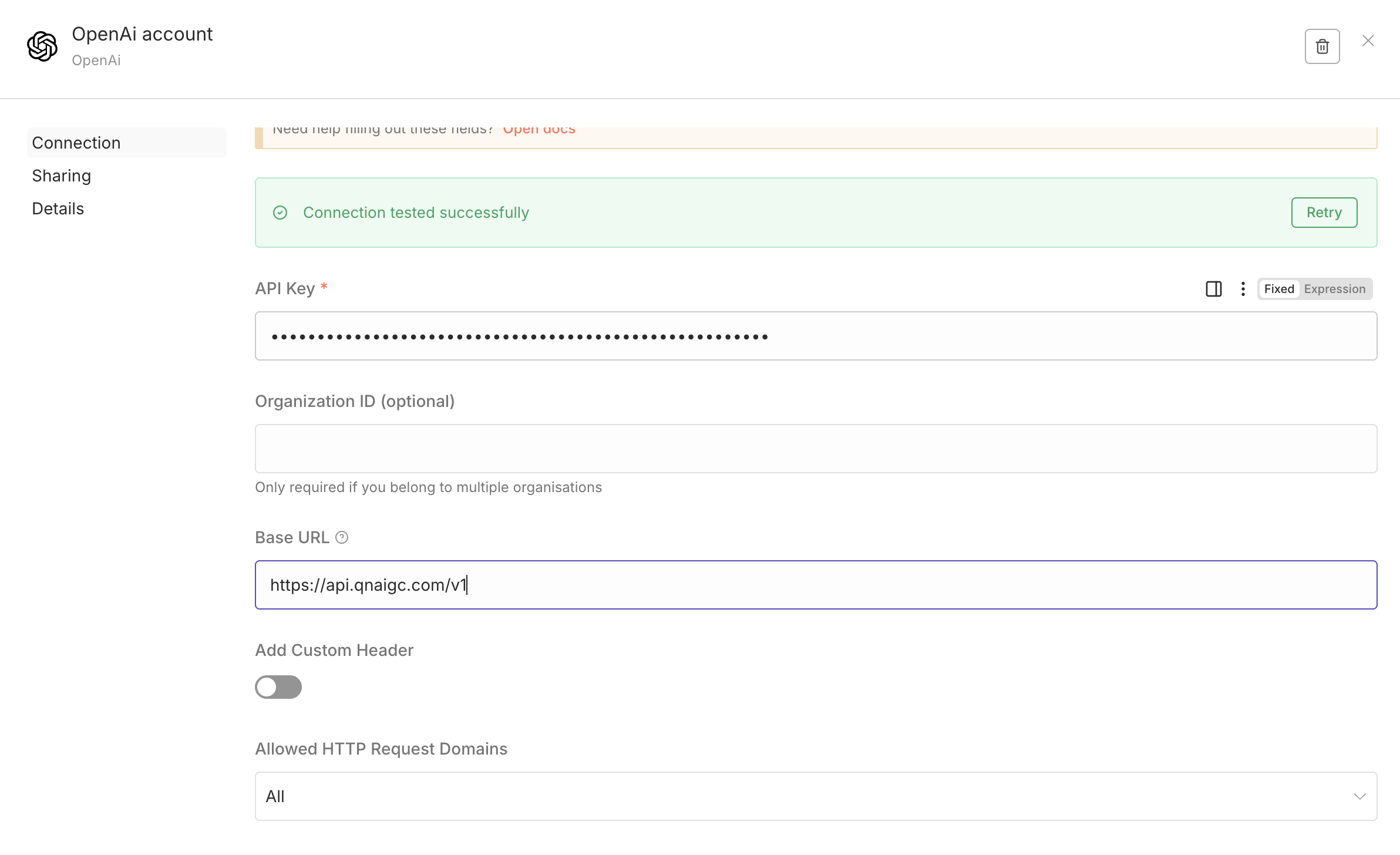This screenshot has height=855, width=1400.
Task: Close the credential dialog with X
Action: 1368,41
